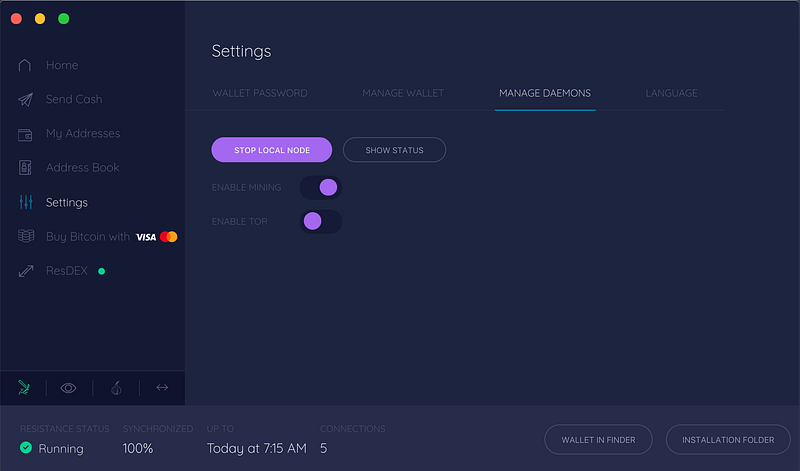Click the Address Book contact icon

pyautogui.click(x=25, y=167)
